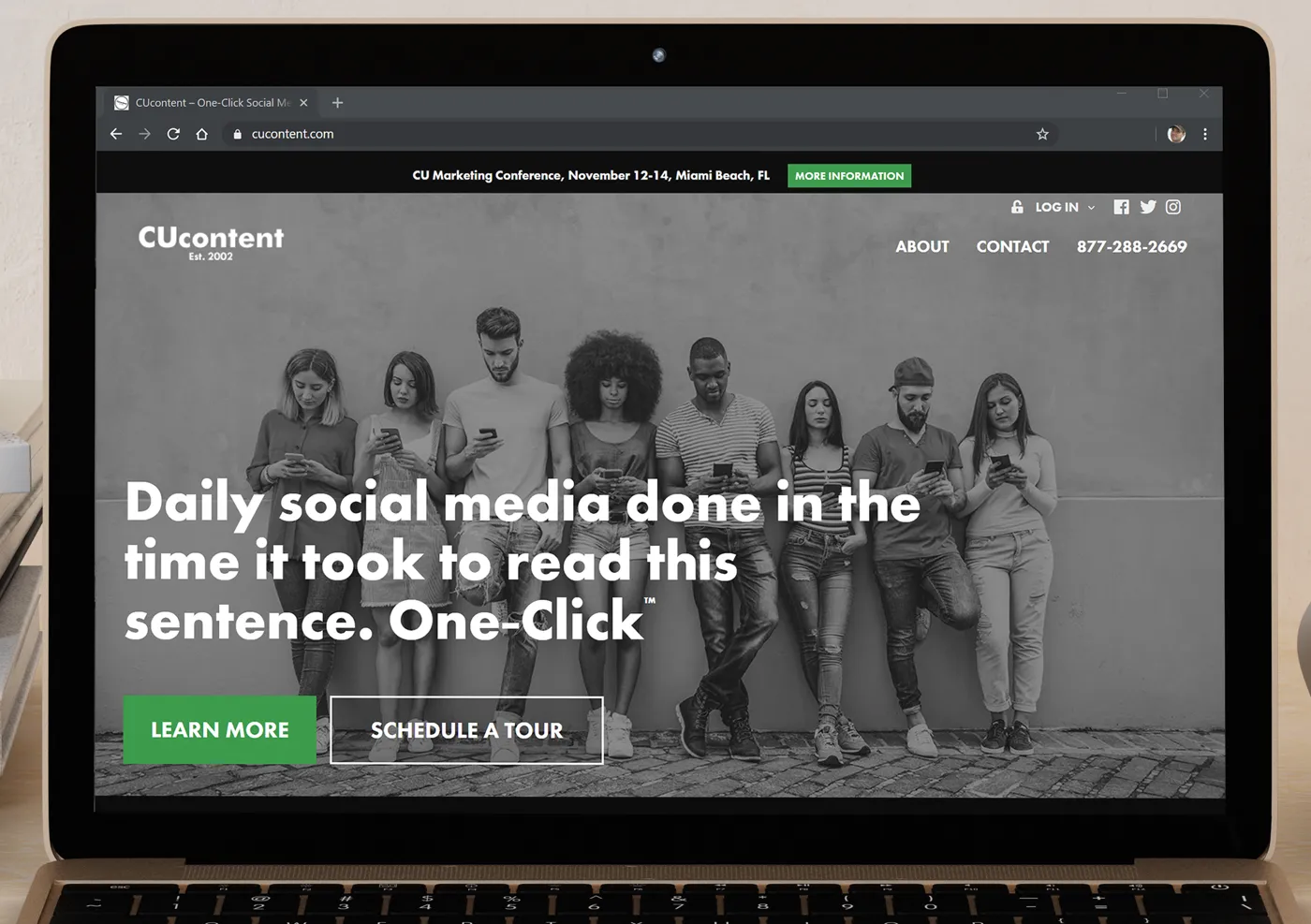1311x924 pixels.
Task: Click the SCHEDULE A TOUR button
Action: tap(466, 730)
